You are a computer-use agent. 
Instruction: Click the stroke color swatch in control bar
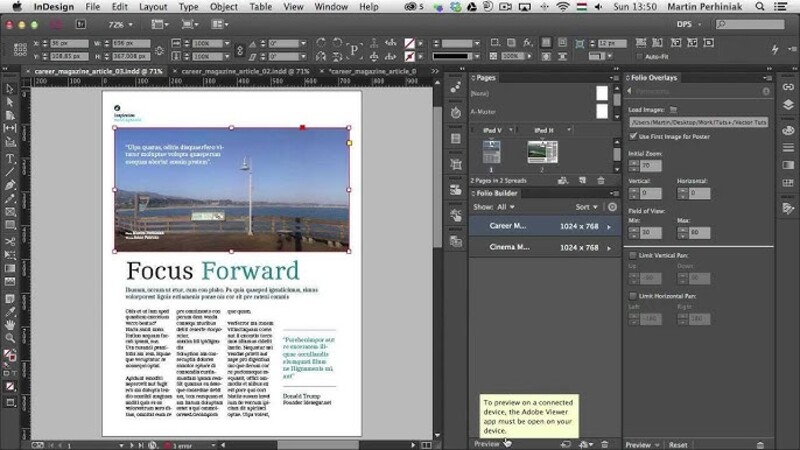[409, 57]
